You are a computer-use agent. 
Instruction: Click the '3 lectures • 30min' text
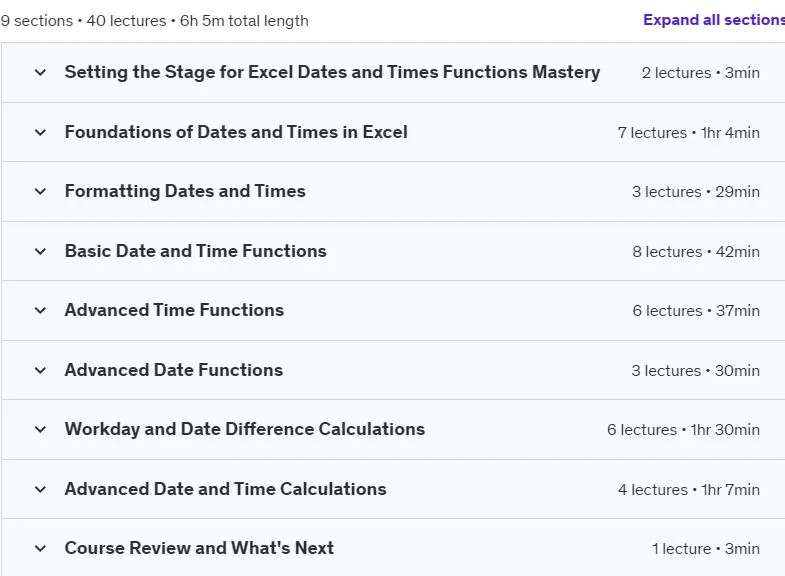coord(696,371)
